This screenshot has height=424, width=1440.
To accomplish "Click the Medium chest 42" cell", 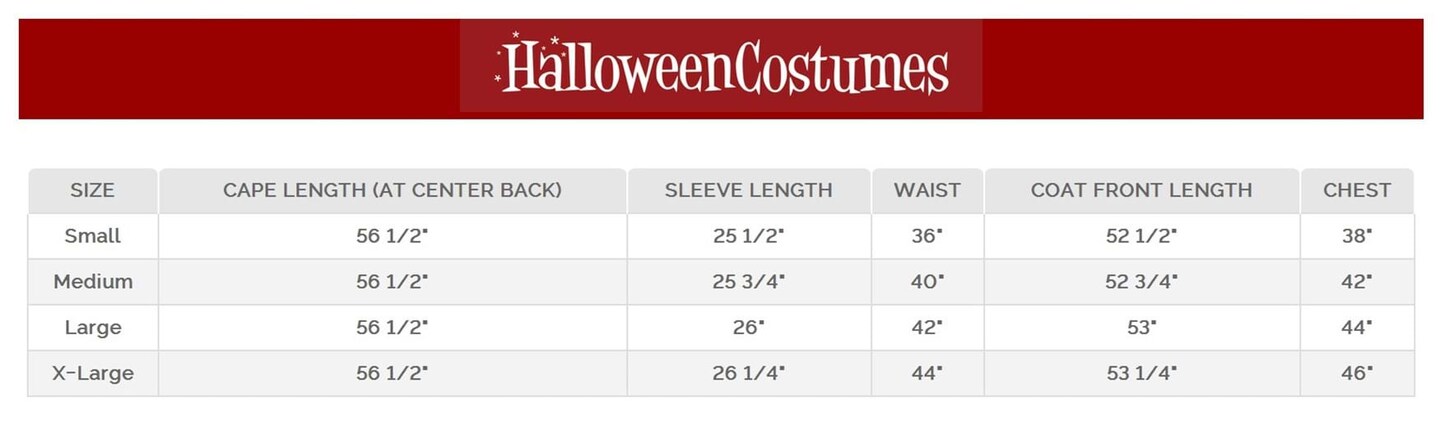I will (x=1356, y=282).
